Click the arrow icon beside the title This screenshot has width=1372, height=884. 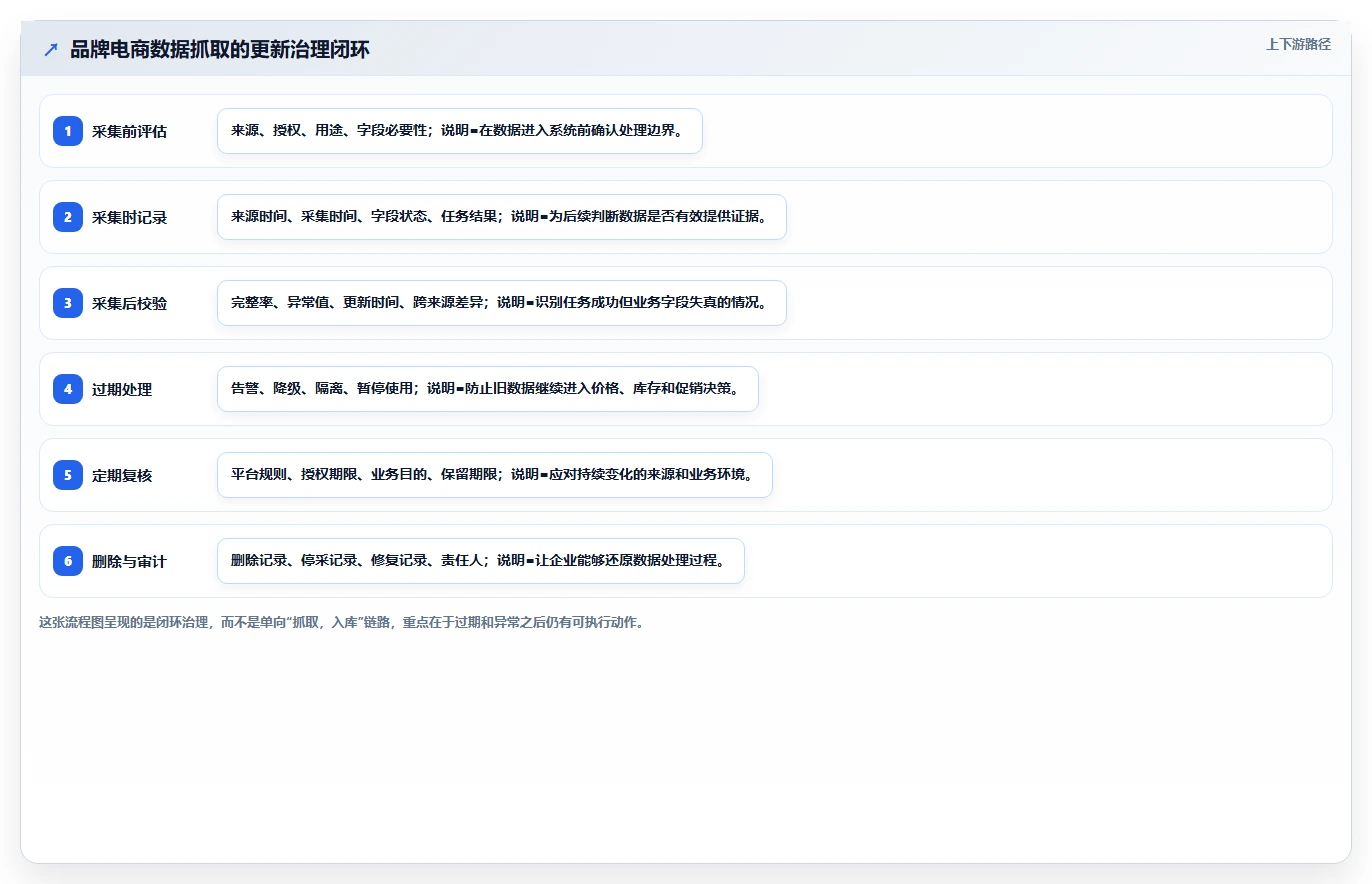point(51,50)
